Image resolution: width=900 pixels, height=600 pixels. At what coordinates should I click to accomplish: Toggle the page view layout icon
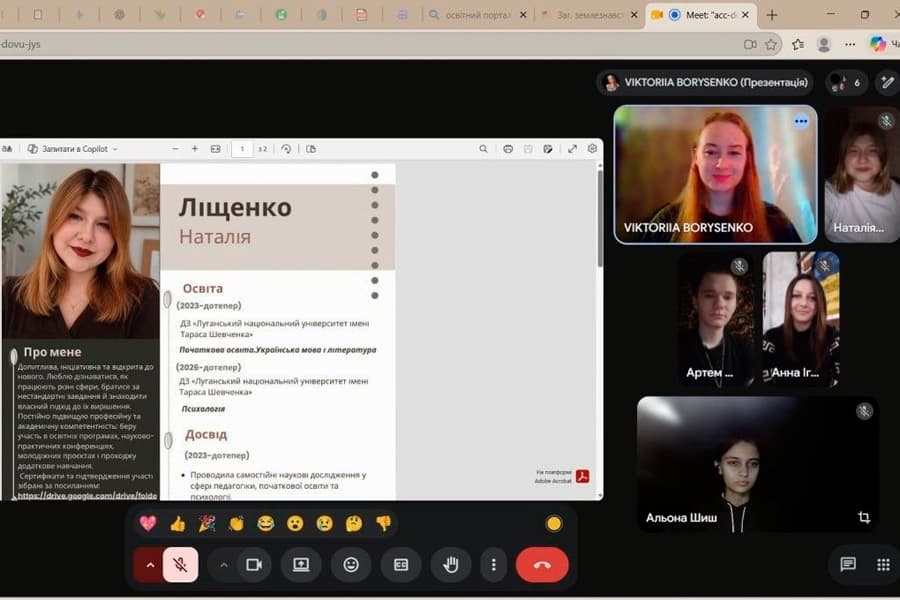(x=311, y=149)
